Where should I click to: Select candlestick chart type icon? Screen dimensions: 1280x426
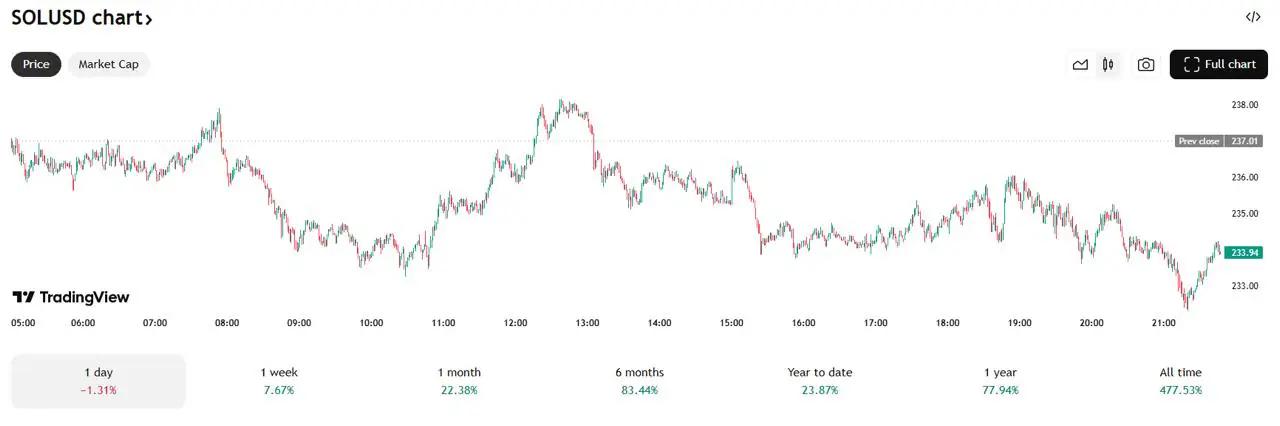tap(1108, 65)
